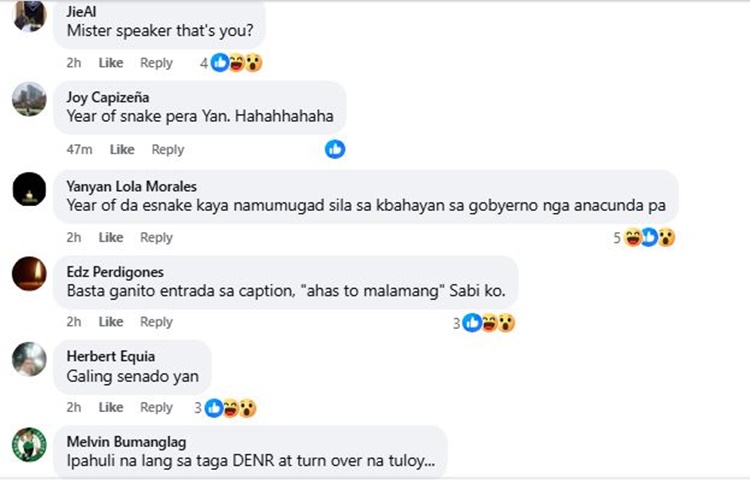View Yanyan Lola Morales profile avatar
750x483 pixels.
[29, 188]
